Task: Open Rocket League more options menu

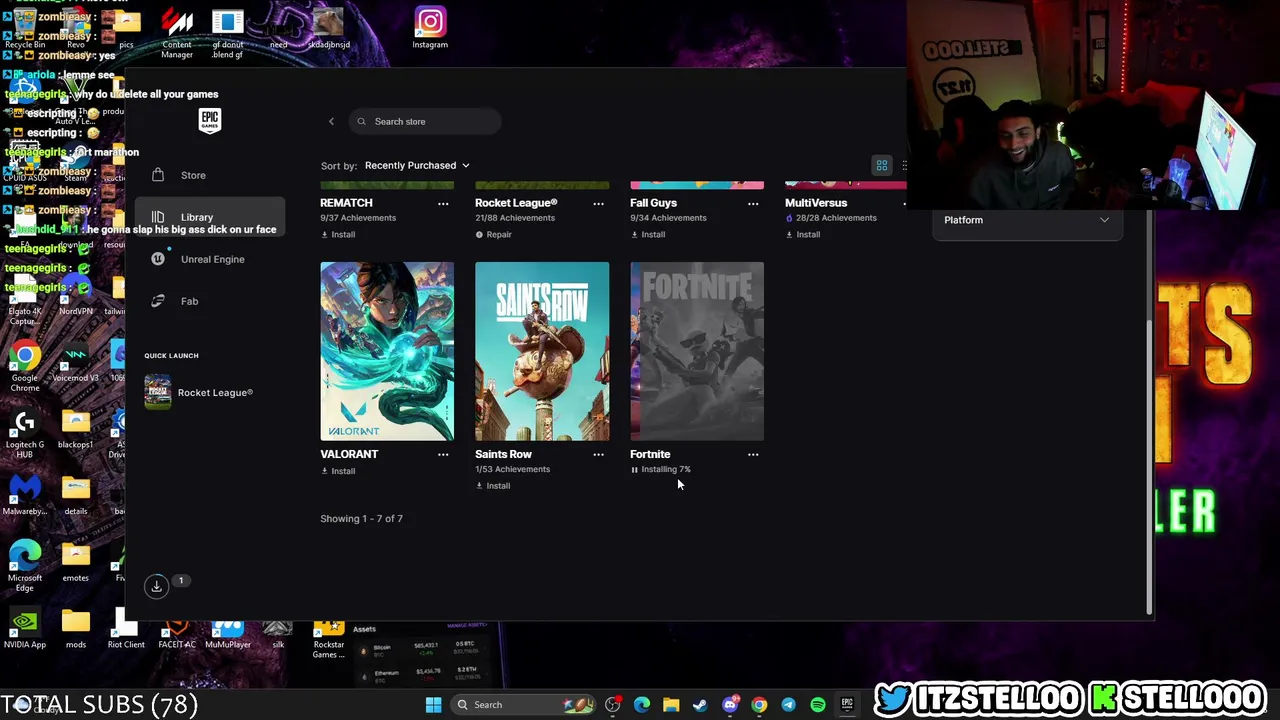Action: 598,204
